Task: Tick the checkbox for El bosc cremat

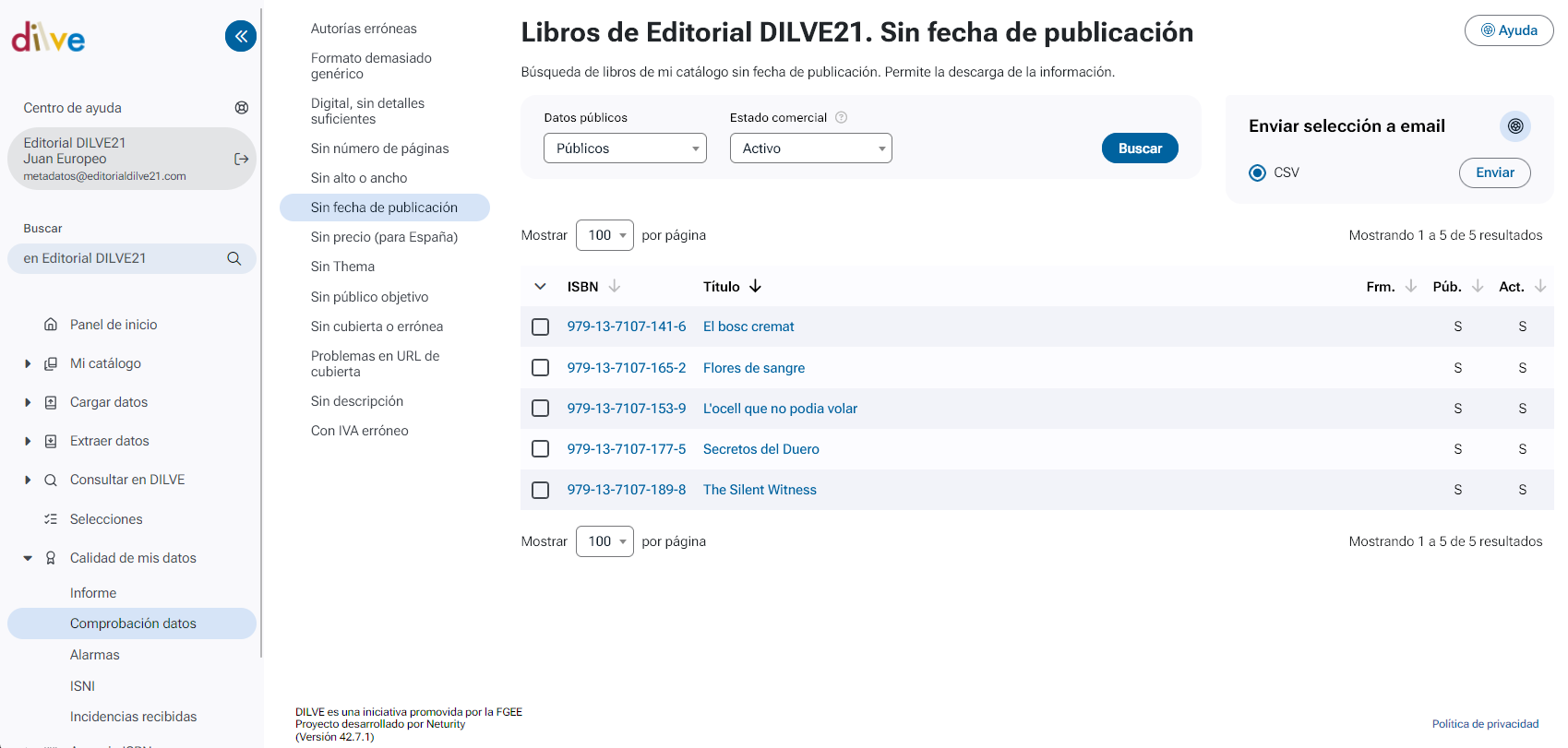Action: point(541,327)
